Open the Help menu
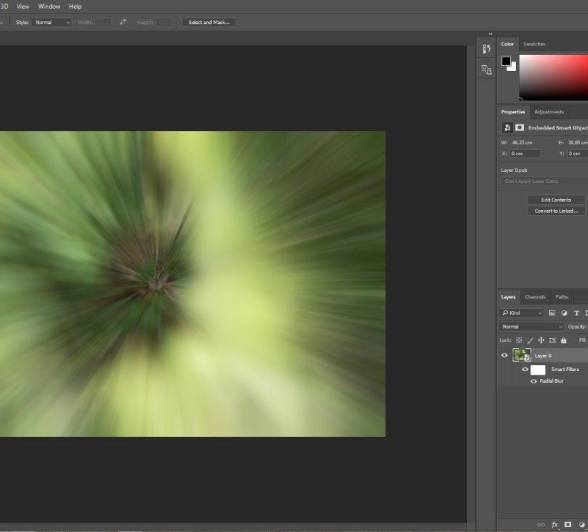 coord(75,6)
